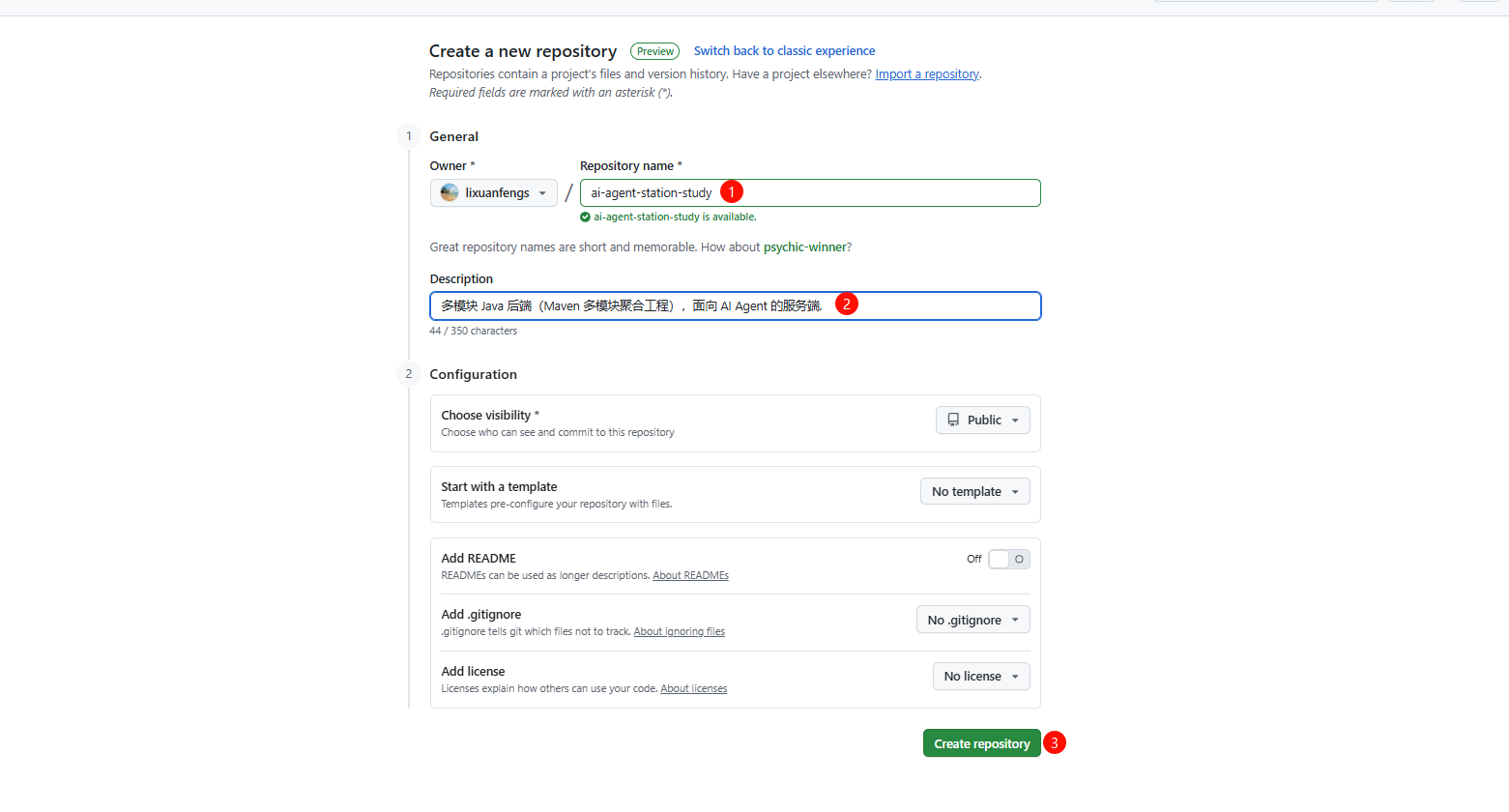Screen dimensions: 1509x812
Task: Click red annotation marker number 2
Action: 846,304
